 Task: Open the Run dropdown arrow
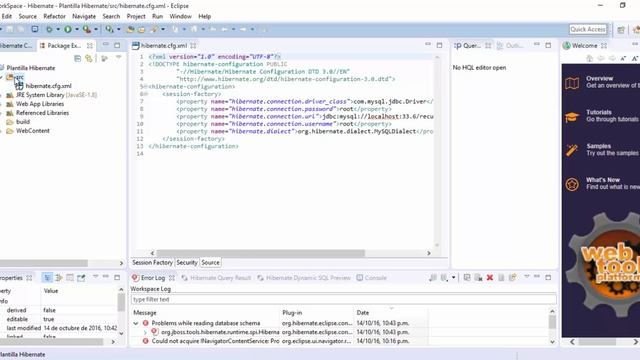76,29
